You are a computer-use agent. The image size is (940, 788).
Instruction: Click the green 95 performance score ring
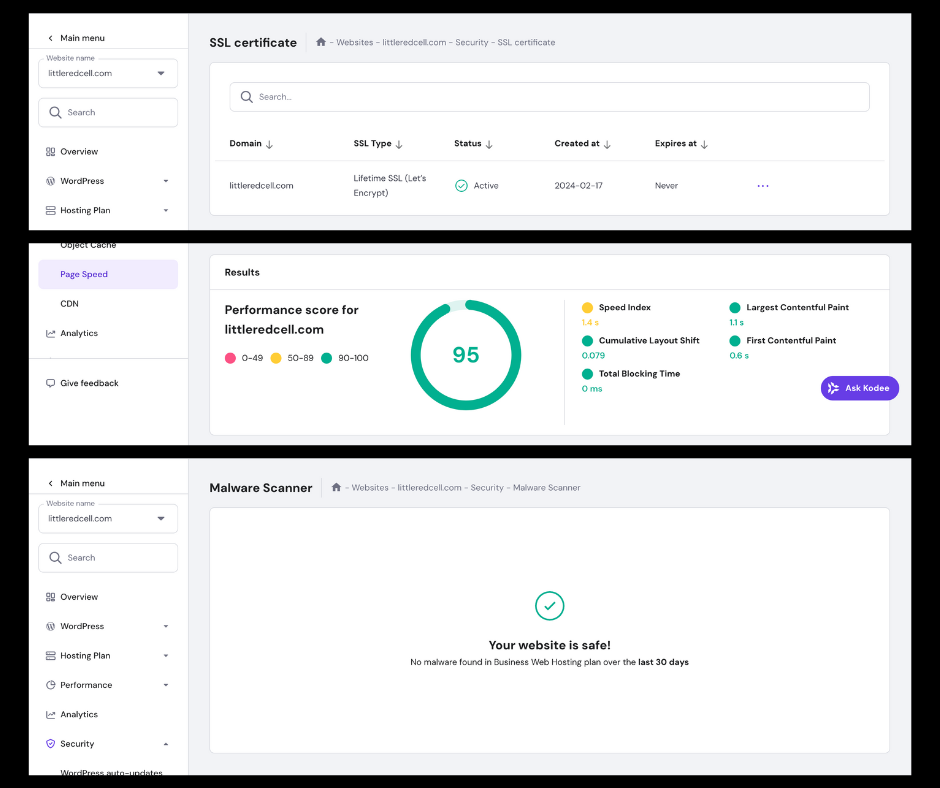click(x=466, y=355)
